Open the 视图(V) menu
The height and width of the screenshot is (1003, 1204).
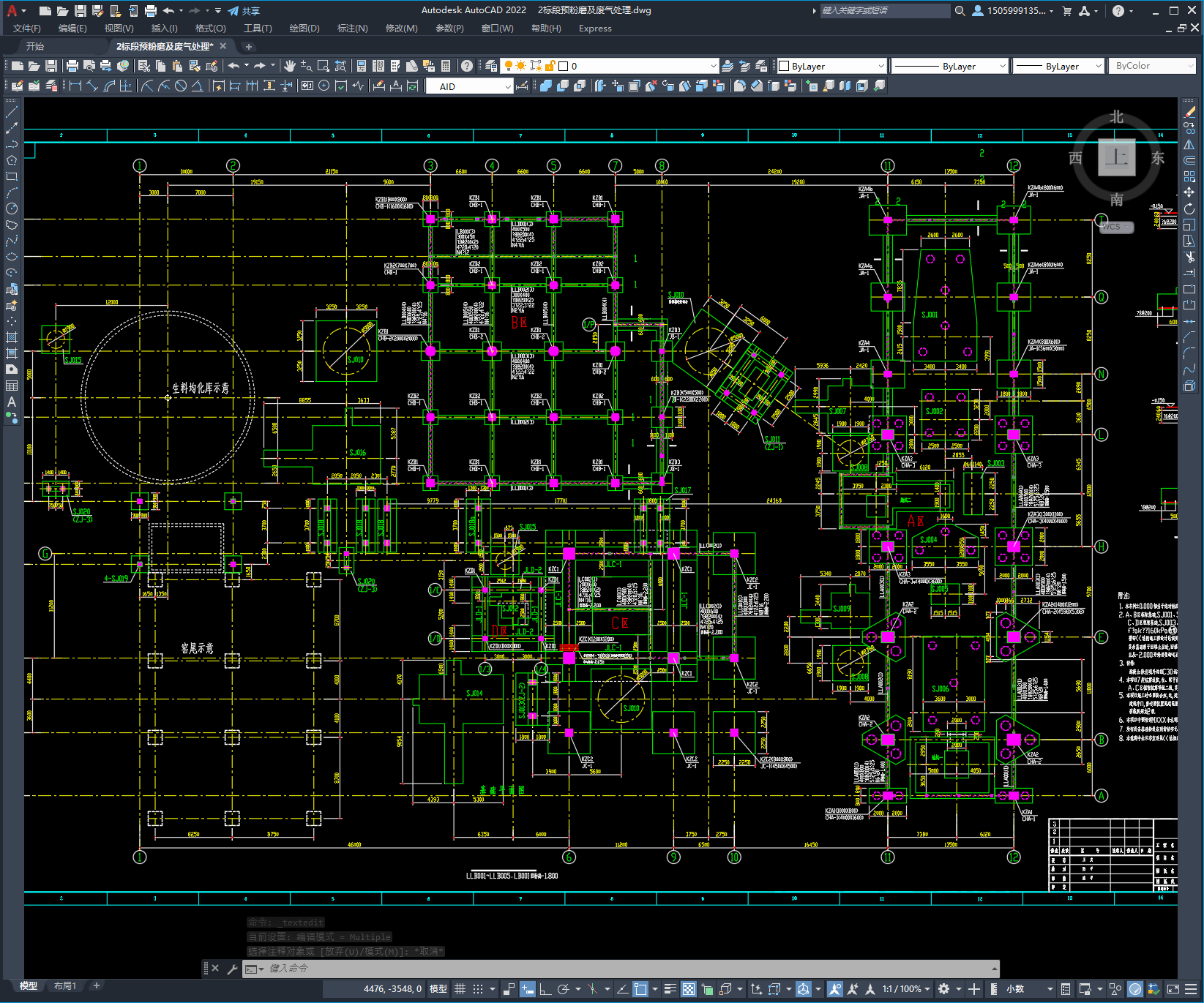[119, 29]
